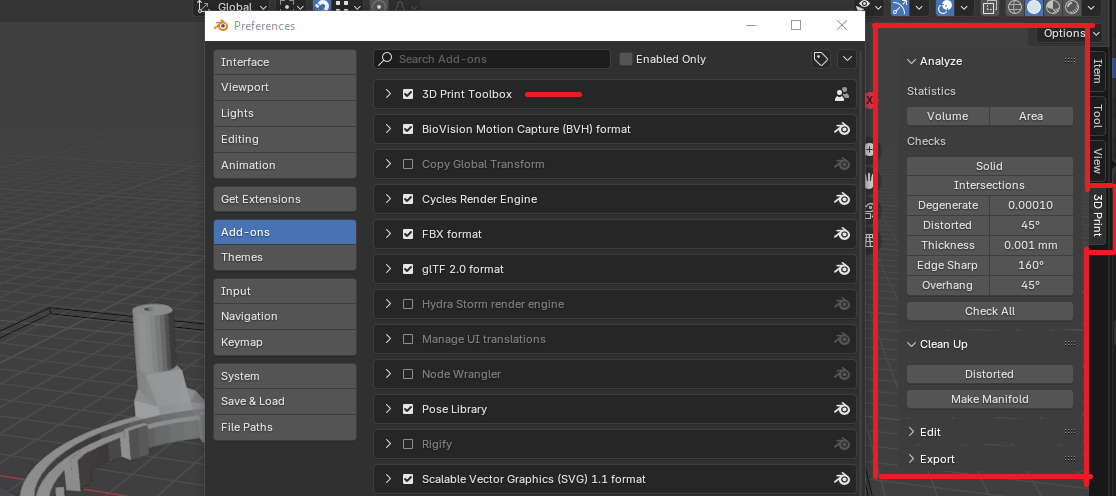Image resolution: width=1116 pixels, height=496 pixels.
Task: Click the Blender logo icon on Scalable Vector Graphics row
Action: (x=842, y=479)
